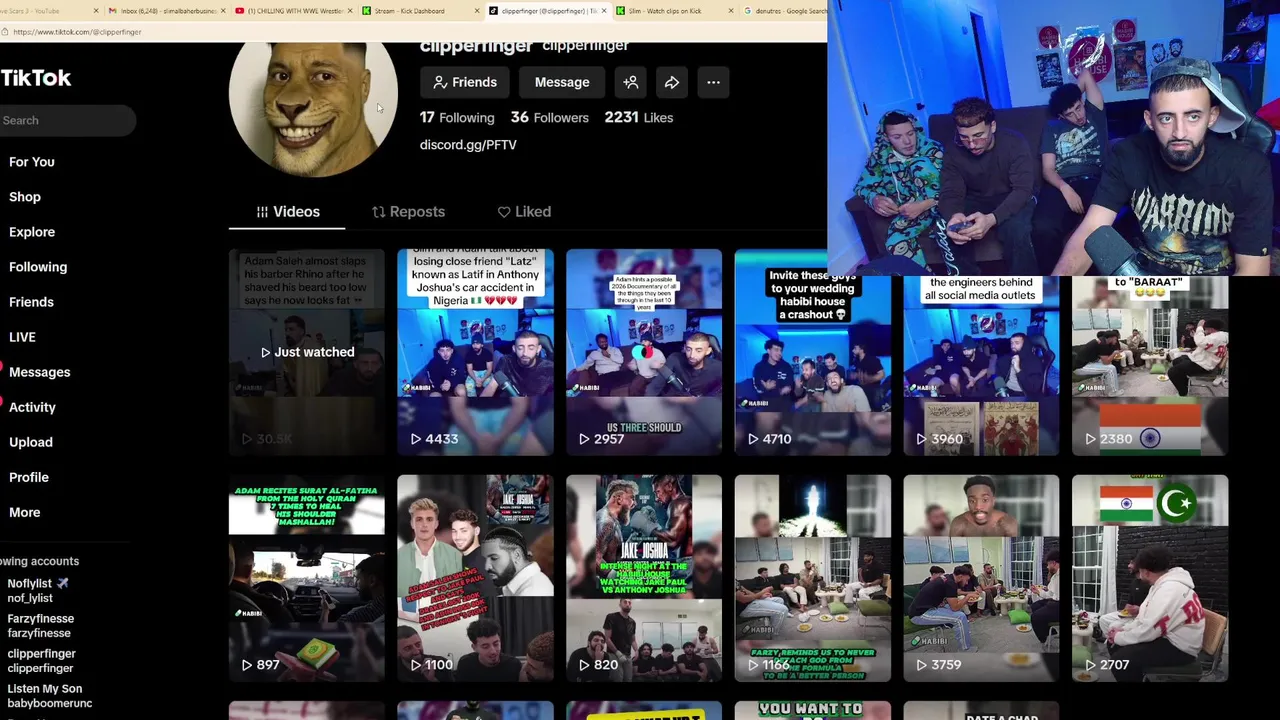The image size is (1280, 720).
Task: Open video with 4433 views
Action: 475,352
